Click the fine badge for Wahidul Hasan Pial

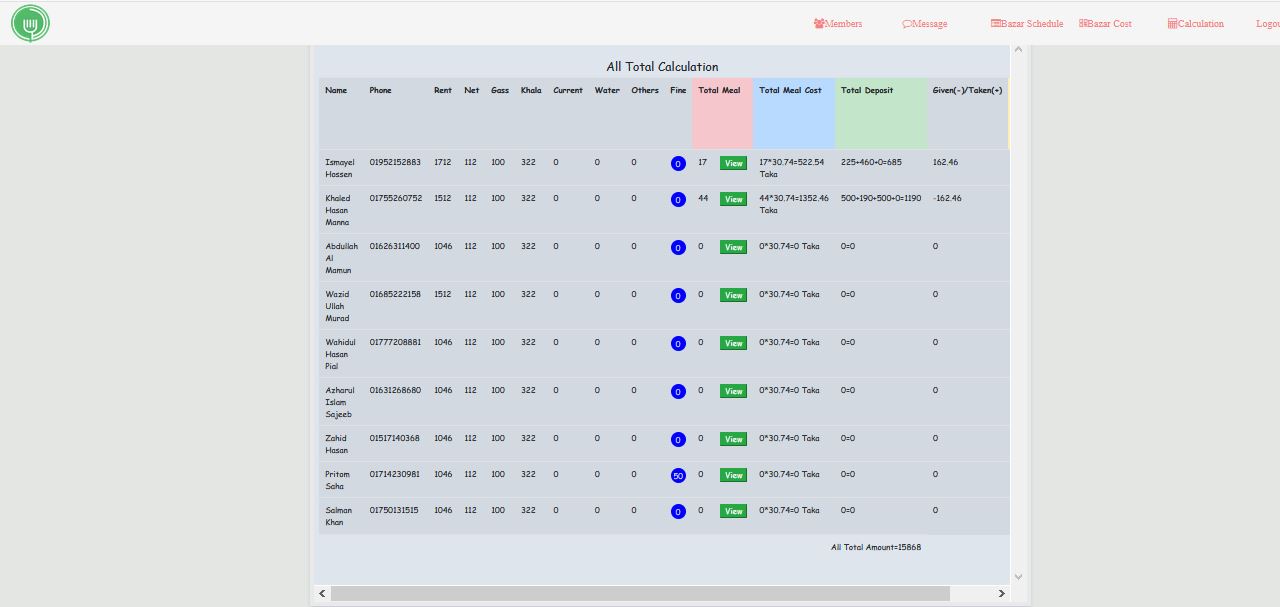(678, 343)
